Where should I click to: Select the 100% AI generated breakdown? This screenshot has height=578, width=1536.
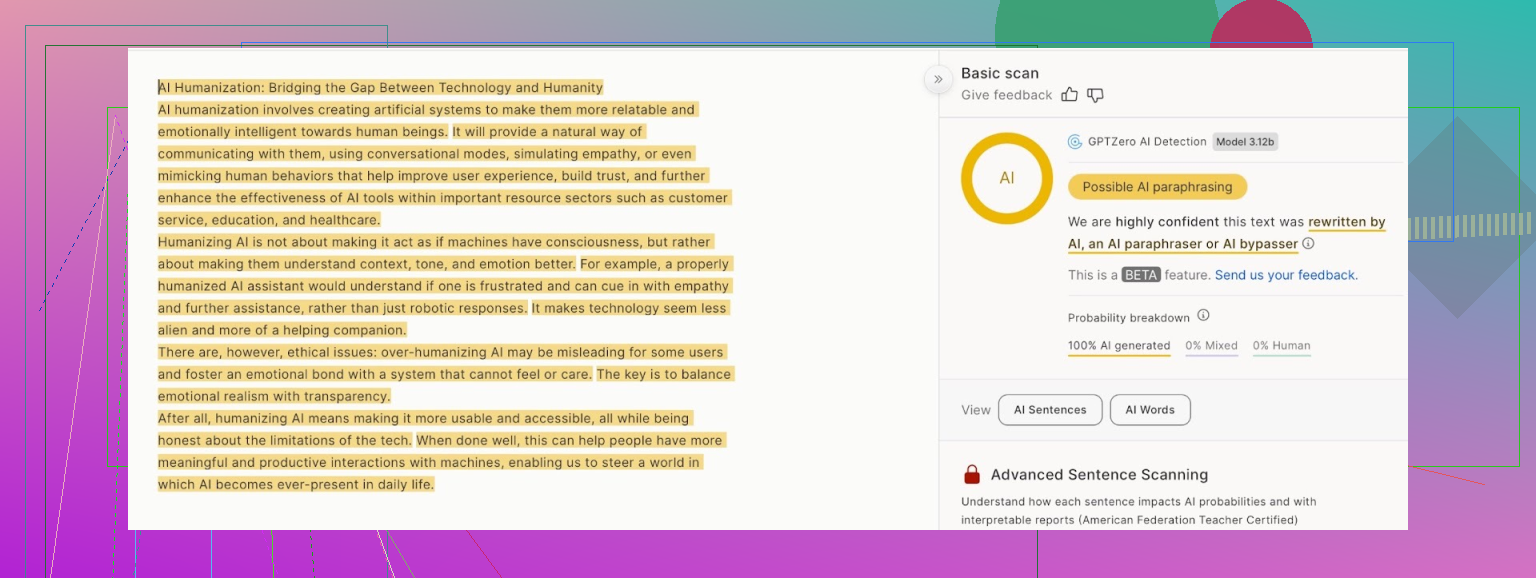(1119, 346)
